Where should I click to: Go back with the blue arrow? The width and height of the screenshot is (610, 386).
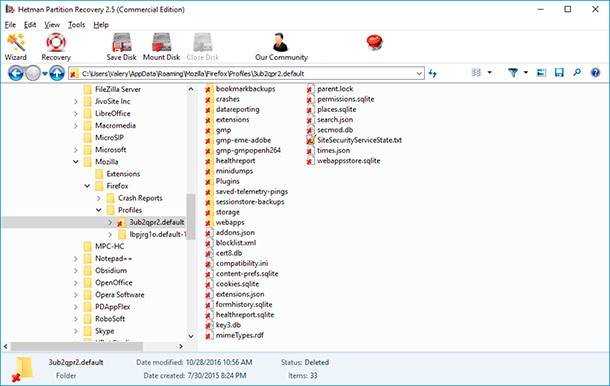[16, 73]
